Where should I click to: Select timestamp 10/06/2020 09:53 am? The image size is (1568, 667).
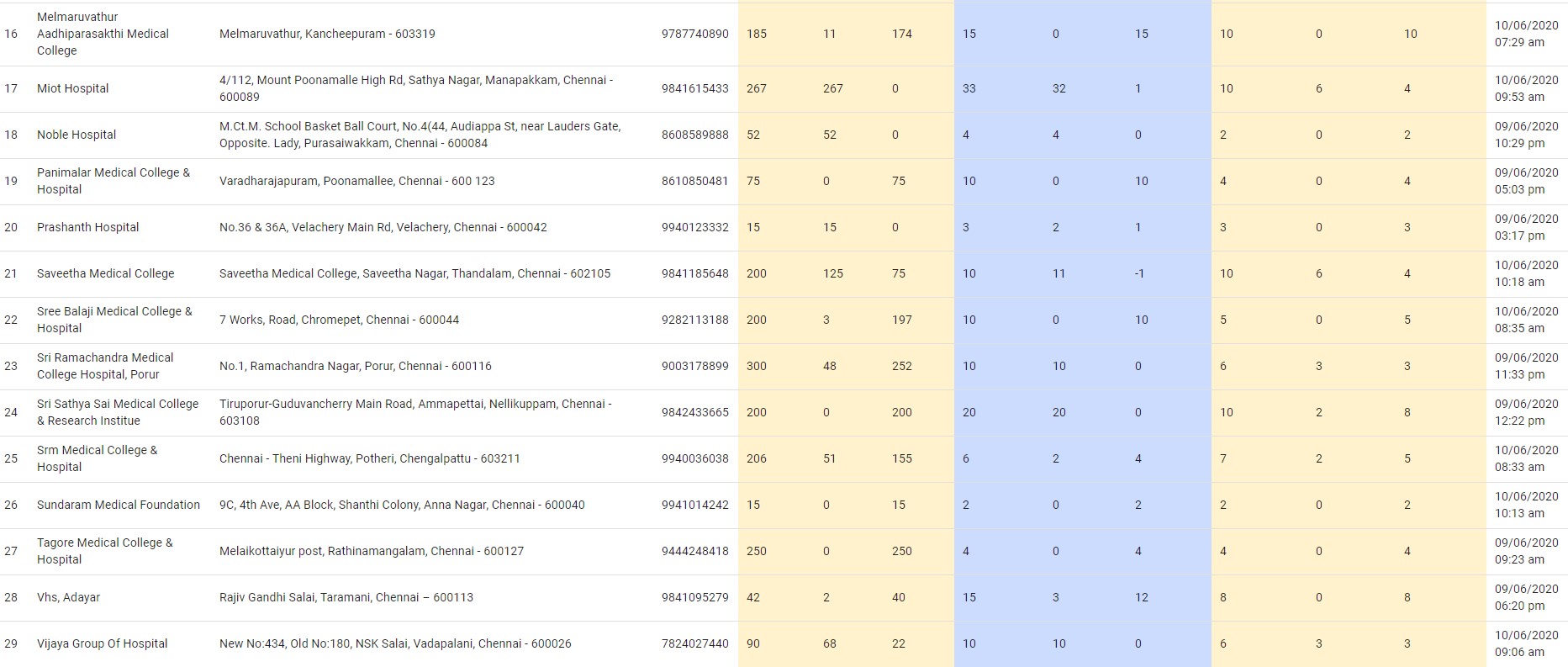click(1527, 88)
